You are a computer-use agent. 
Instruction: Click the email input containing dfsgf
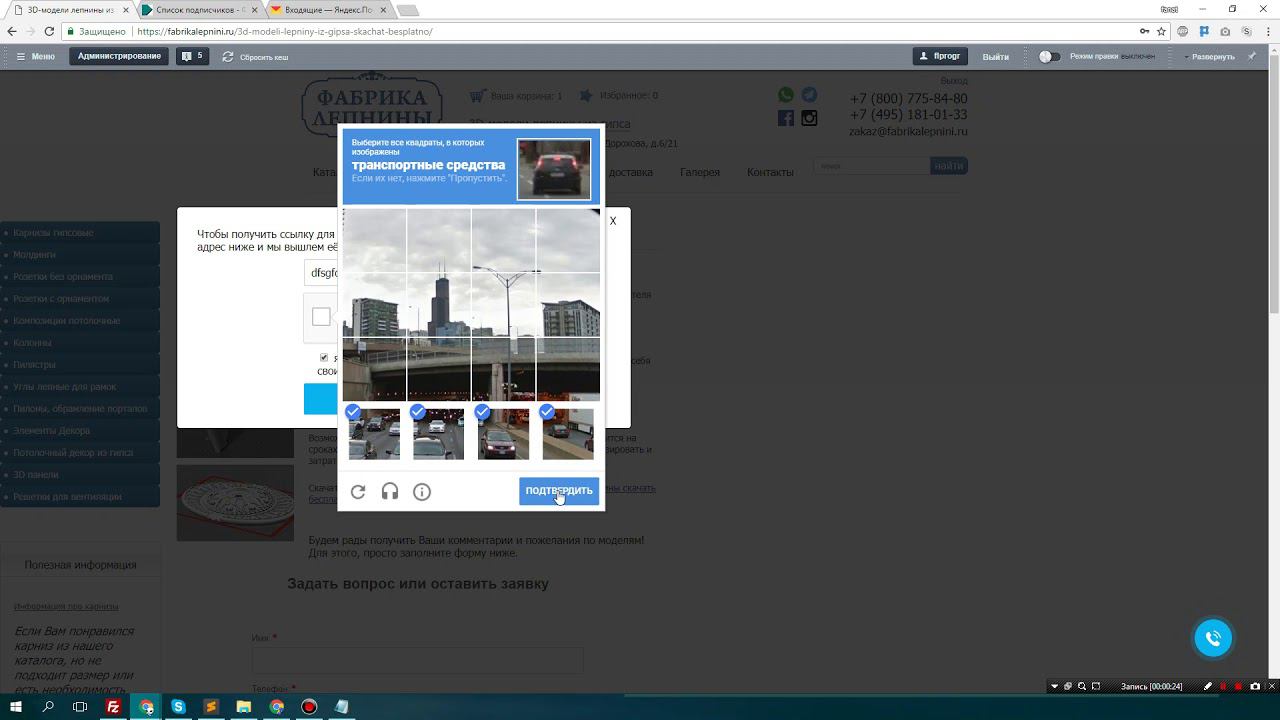tap(322, 272)
